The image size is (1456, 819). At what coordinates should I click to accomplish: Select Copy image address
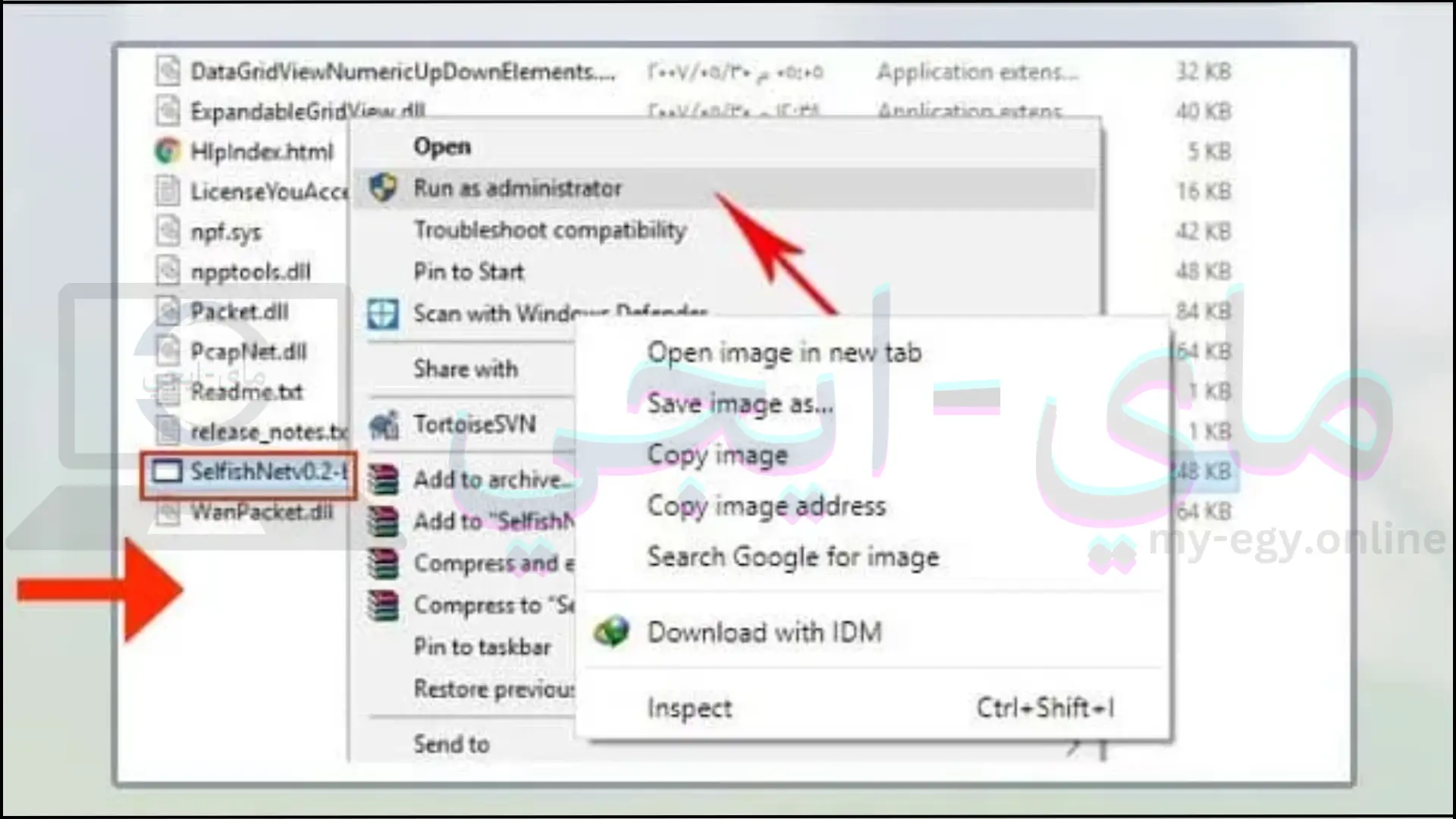[767, 506]
